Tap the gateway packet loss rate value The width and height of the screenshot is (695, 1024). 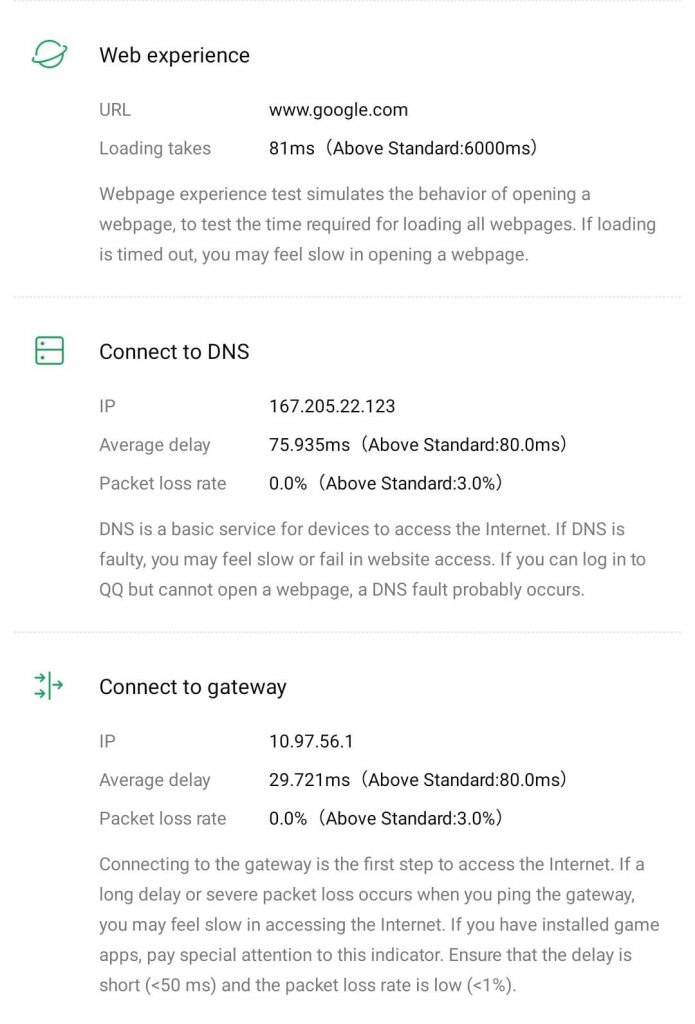click(288, 818)
